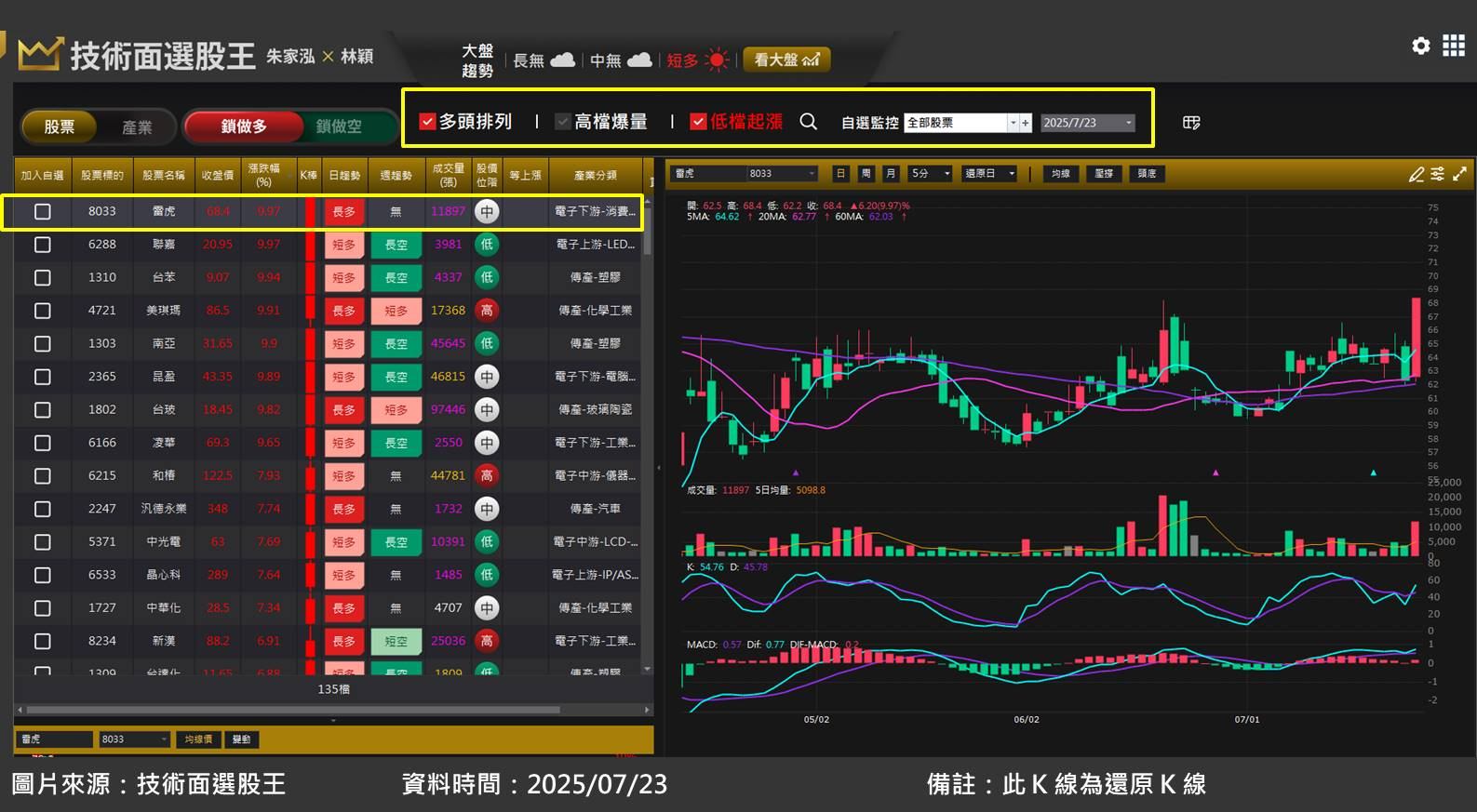
Task: Open chart indicator settings sliders icon
Action: pyautogui.click(x=1438, y=174)
